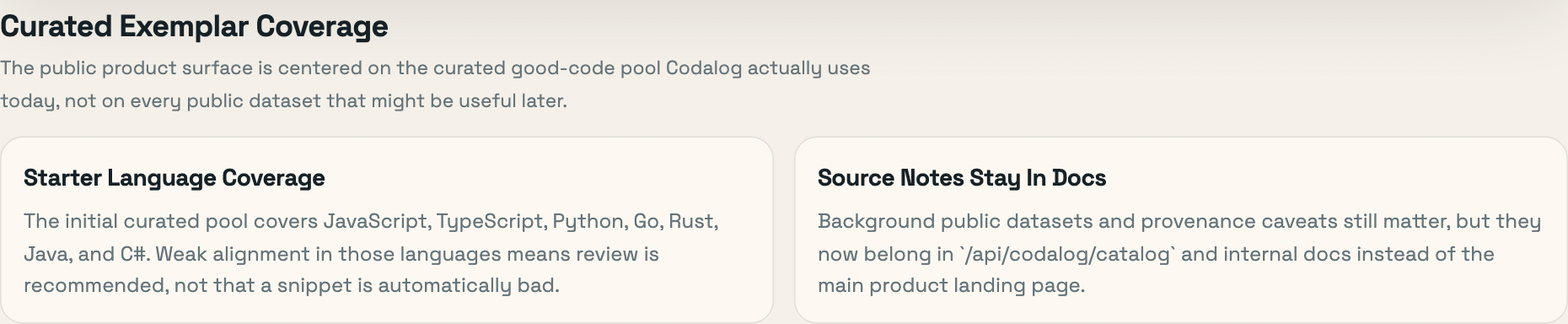Click the 'Starter Language Coverage' card title

point(175,178)
